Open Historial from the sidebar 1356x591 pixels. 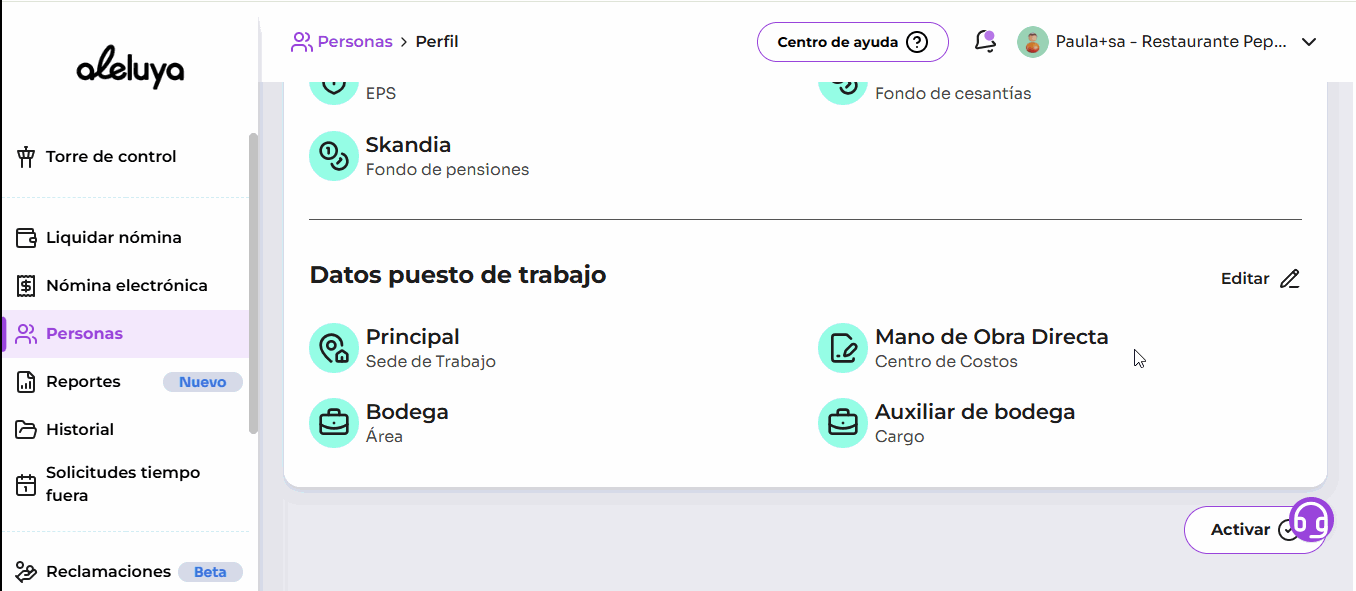tap(79, 430)
